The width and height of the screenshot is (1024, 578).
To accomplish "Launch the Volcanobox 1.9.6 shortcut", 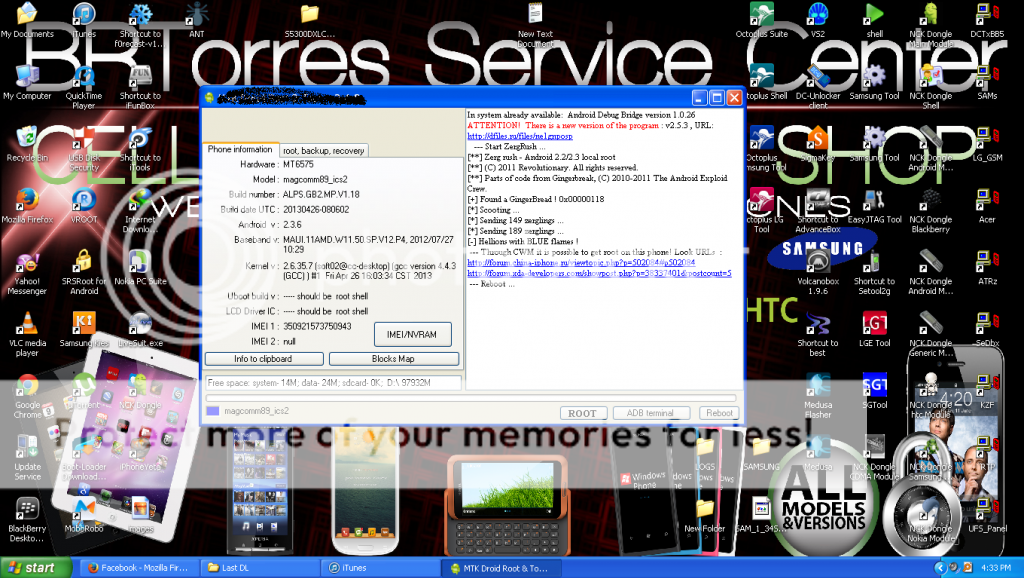I will 818,263.
